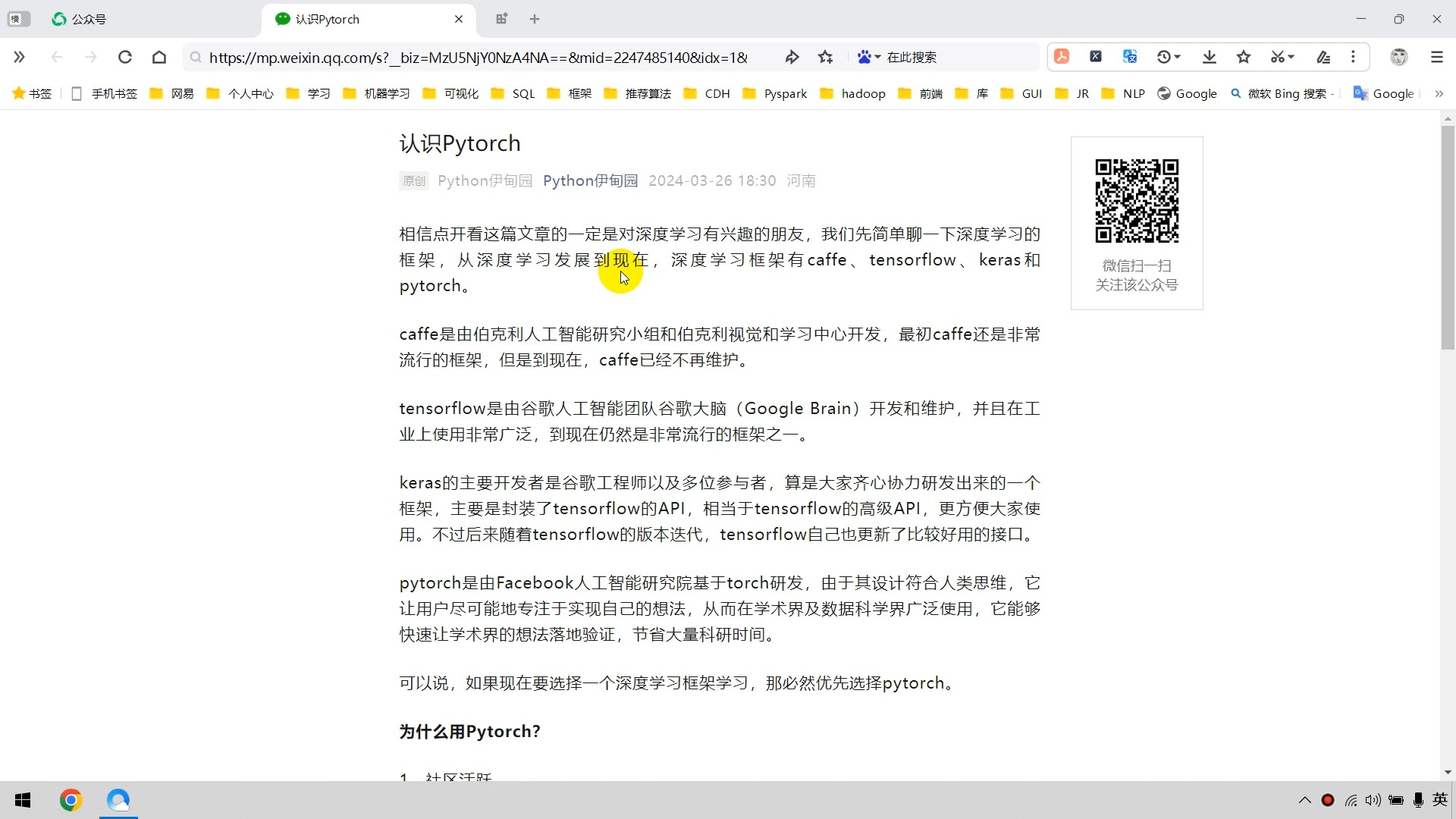Switch to the 公众号 tab
This screenshot has width=1456, height=819.
89,19
